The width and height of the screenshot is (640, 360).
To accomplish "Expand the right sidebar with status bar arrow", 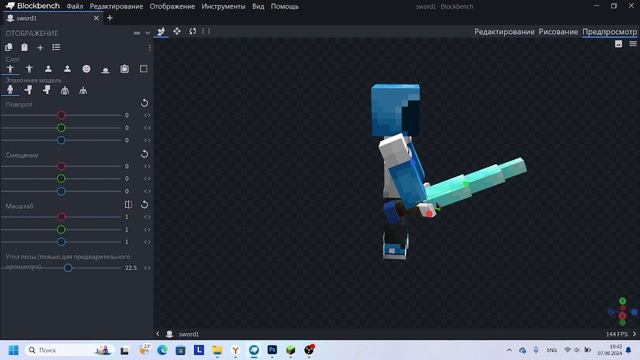I will 634,334.
